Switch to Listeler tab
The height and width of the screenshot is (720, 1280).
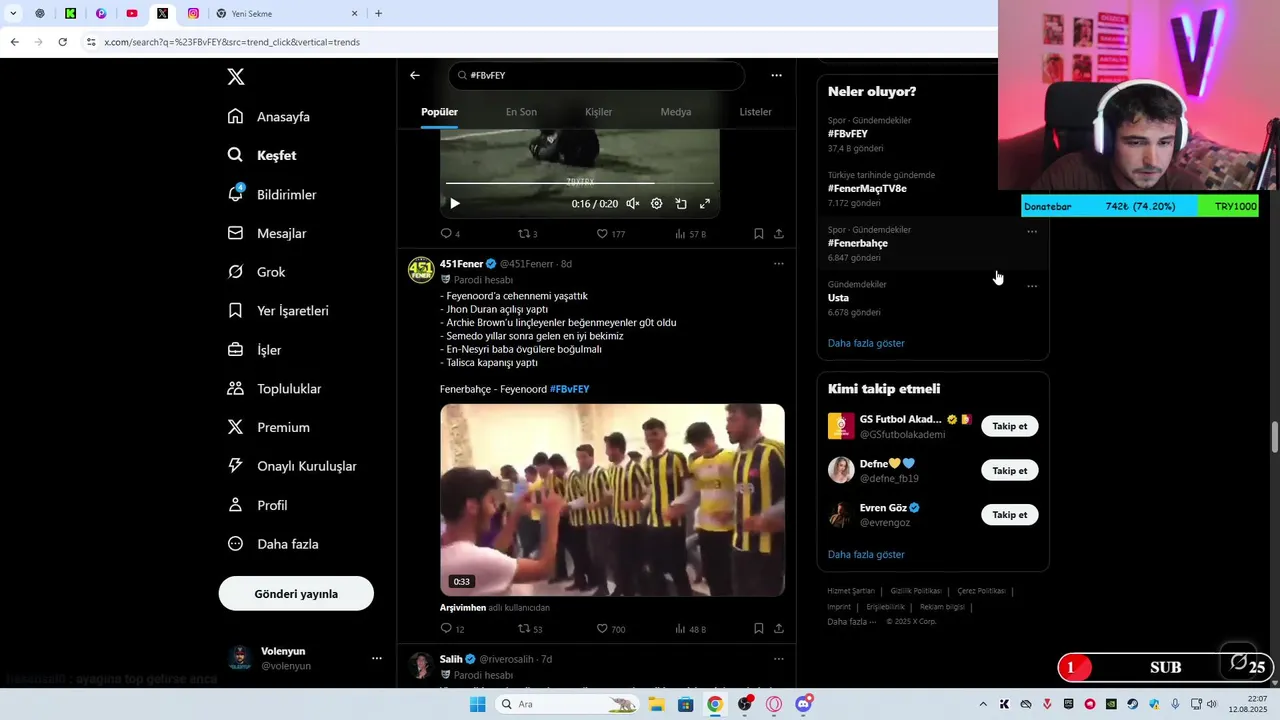755,112
